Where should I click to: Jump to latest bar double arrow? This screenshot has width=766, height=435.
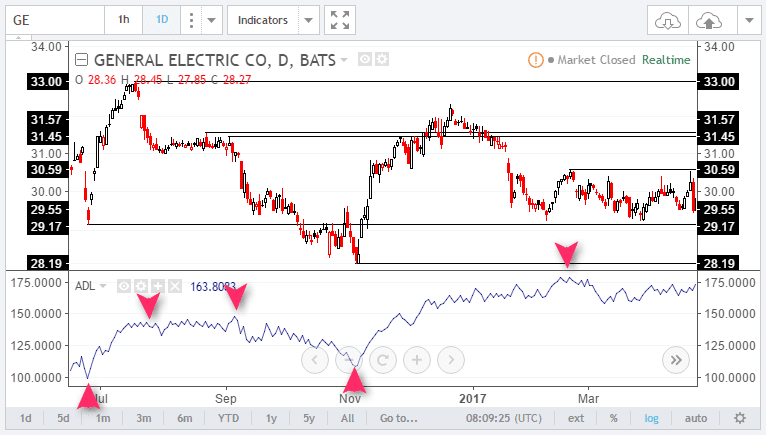coord(676,360)
